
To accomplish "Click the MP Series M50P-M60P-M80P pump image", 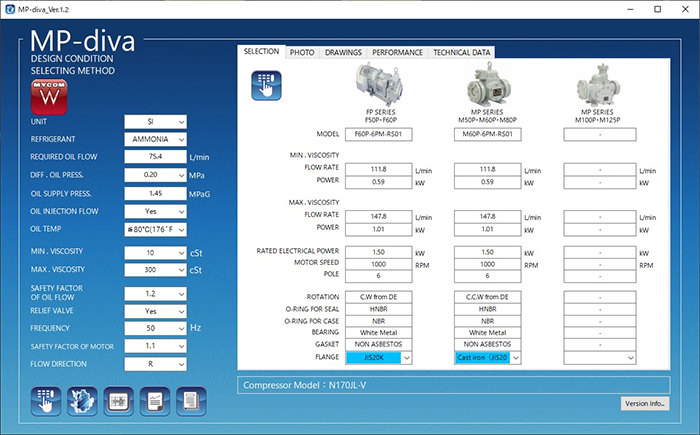I will pos(488,85).
